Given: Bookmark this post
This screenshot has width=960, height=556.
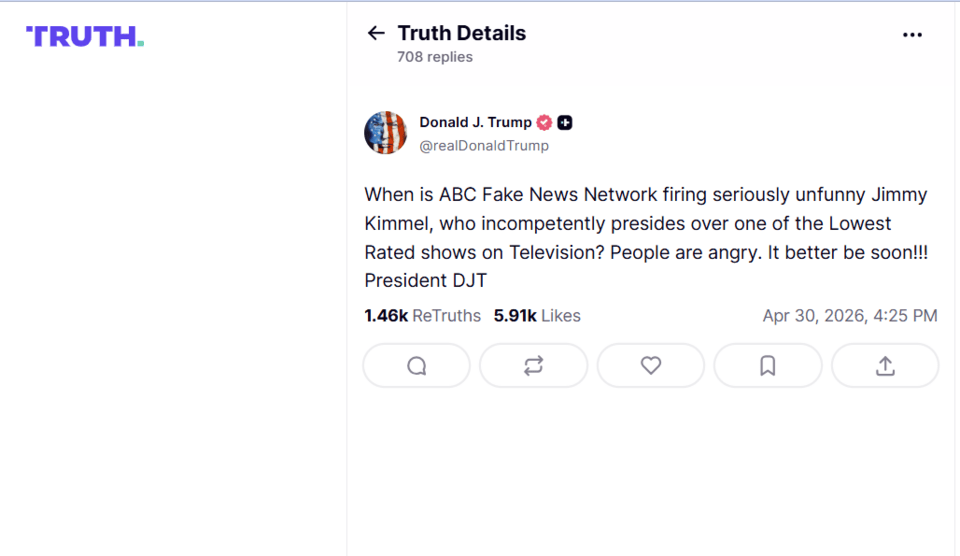Looking at the screenshot, I should [768, 366].
